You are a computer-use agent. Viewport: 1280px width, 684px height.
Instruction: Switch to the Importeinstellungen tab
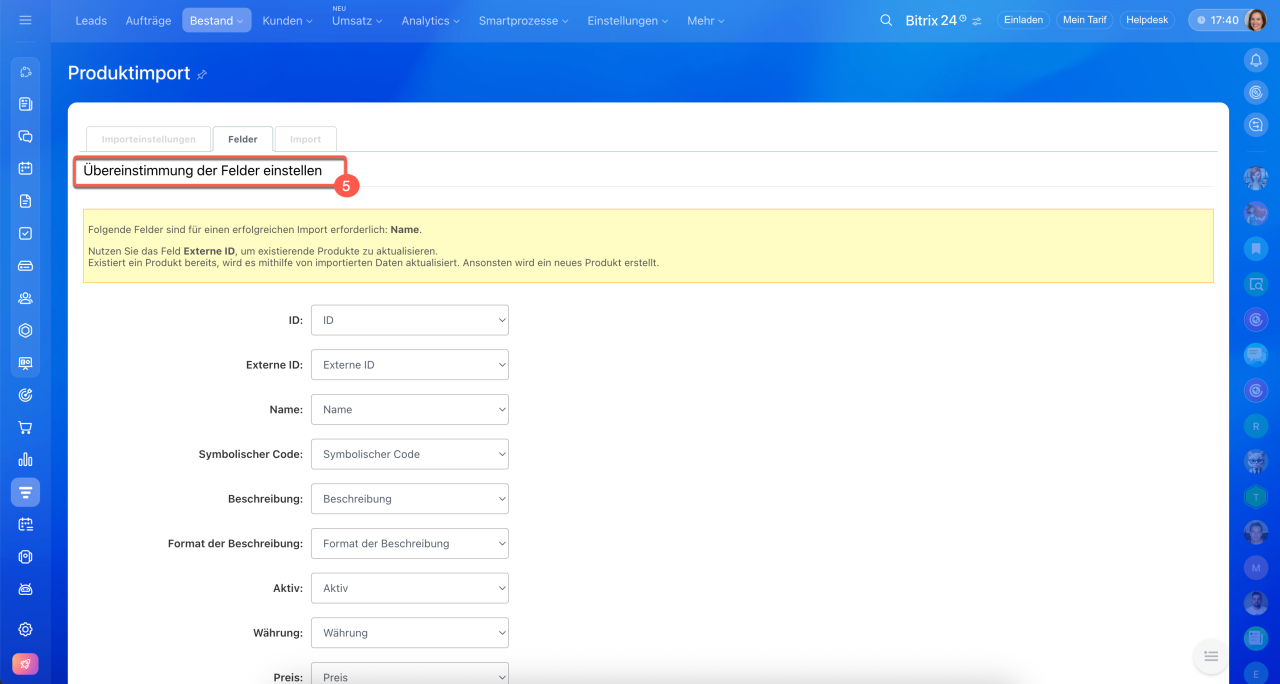(148, 139)
